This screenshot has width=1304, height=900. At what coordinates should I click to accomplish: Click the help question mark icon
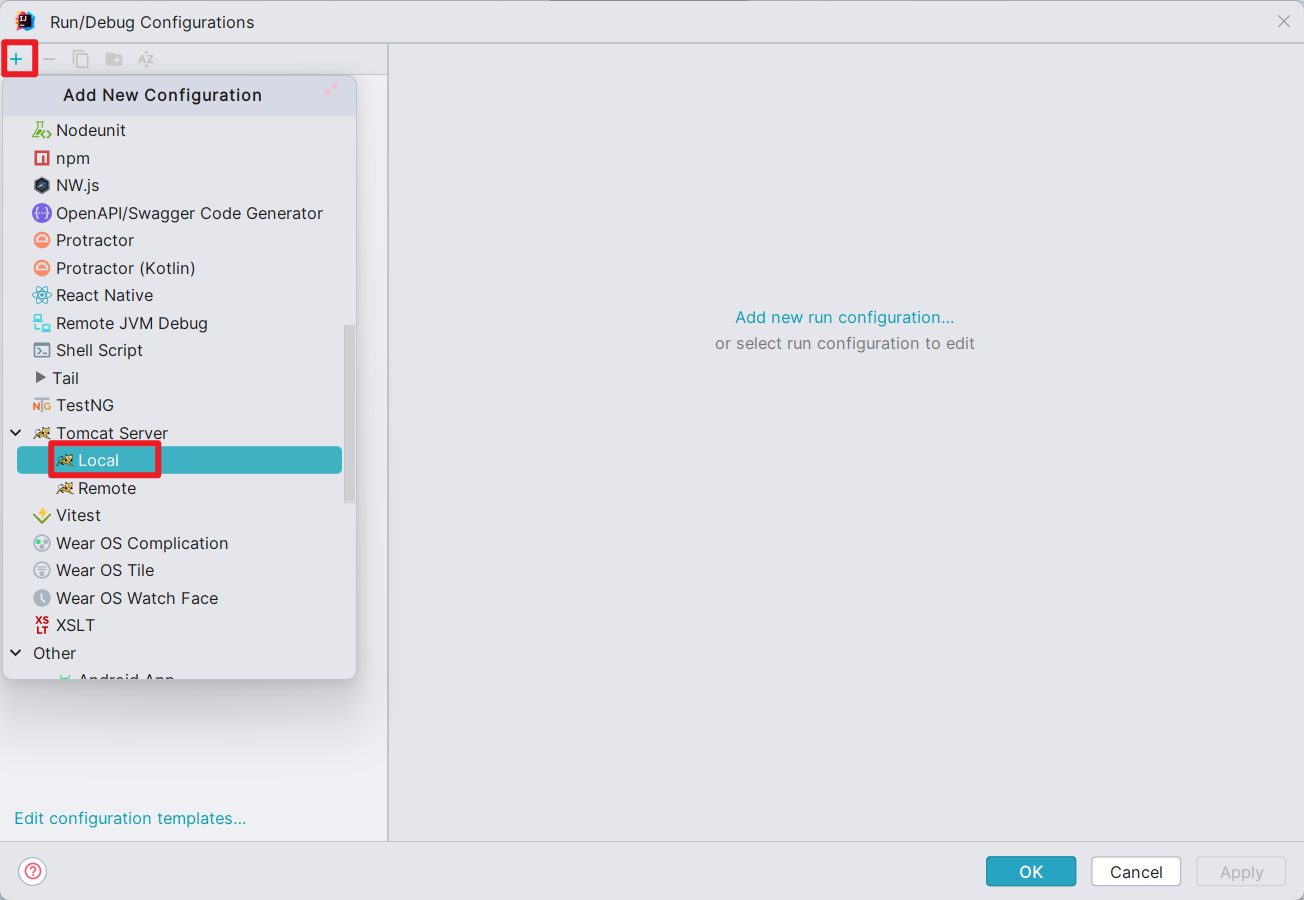point(32,872)
